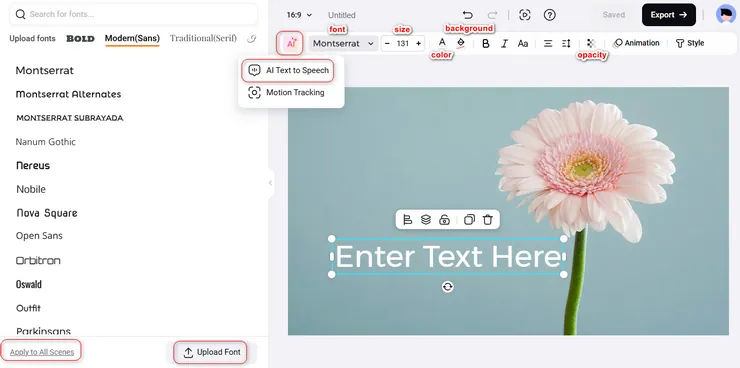Open the help question mark icon
The height and width of the screenshot is (368, 740).
(549, 15)
